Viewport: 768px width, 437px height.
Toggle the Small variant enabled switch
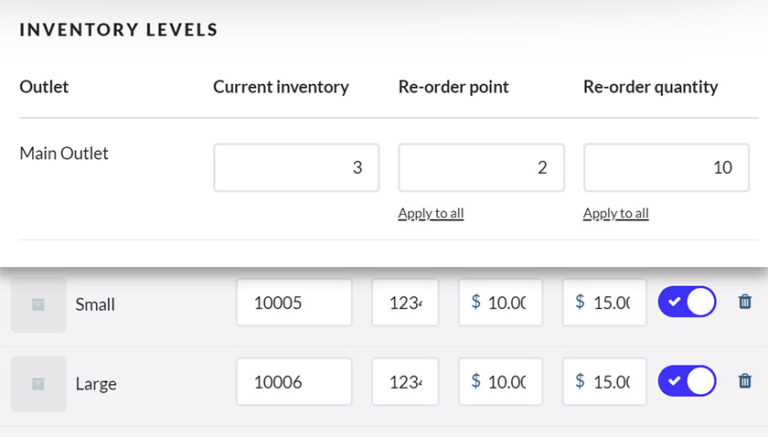[687, 302]
